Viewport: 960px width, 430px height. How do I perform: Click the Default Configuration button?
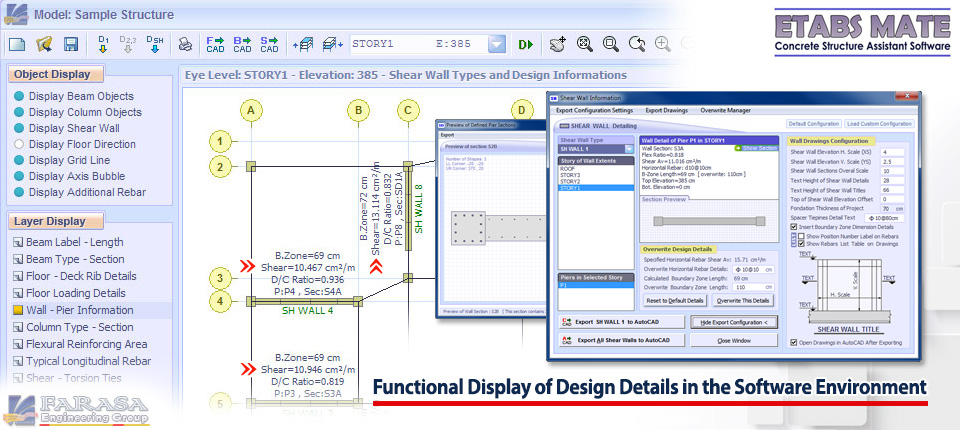click(x=813, y=123)
